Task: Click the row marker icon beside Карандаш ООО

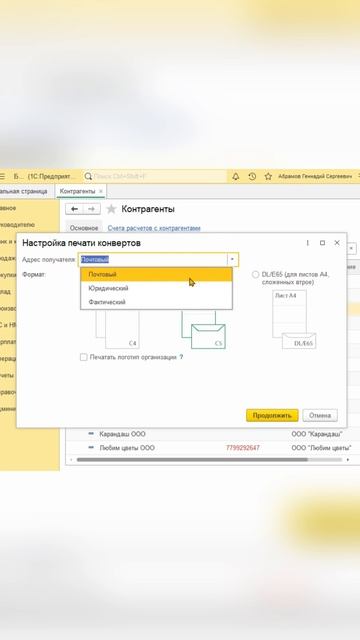Action: click(91, 434)
